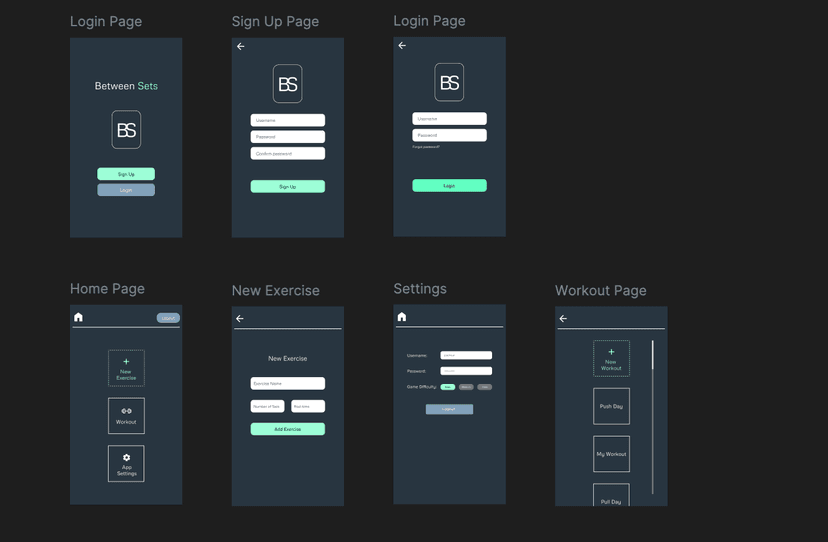Select the Settings frame title

click(x=420, y=289)
